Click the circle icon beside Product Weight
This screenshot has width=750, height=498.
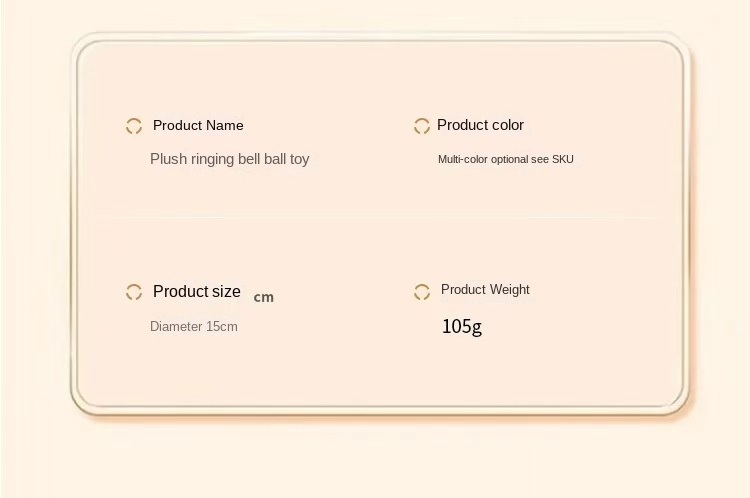click(422, 292)
